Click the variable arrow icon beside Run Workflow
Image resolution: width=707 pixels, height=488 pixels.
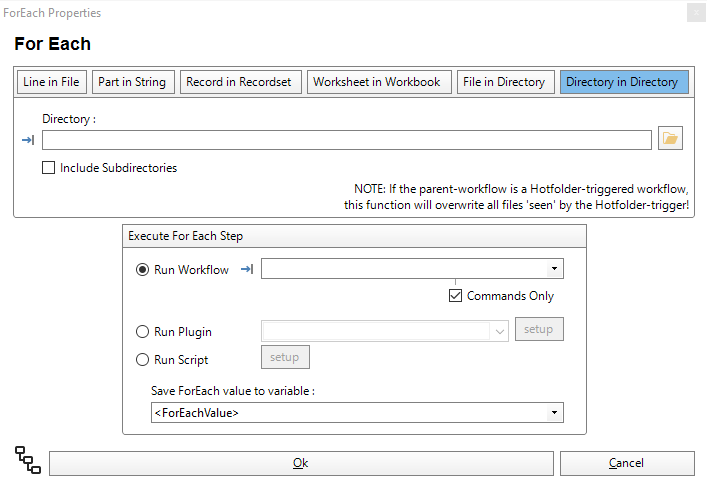coord(247,269)
